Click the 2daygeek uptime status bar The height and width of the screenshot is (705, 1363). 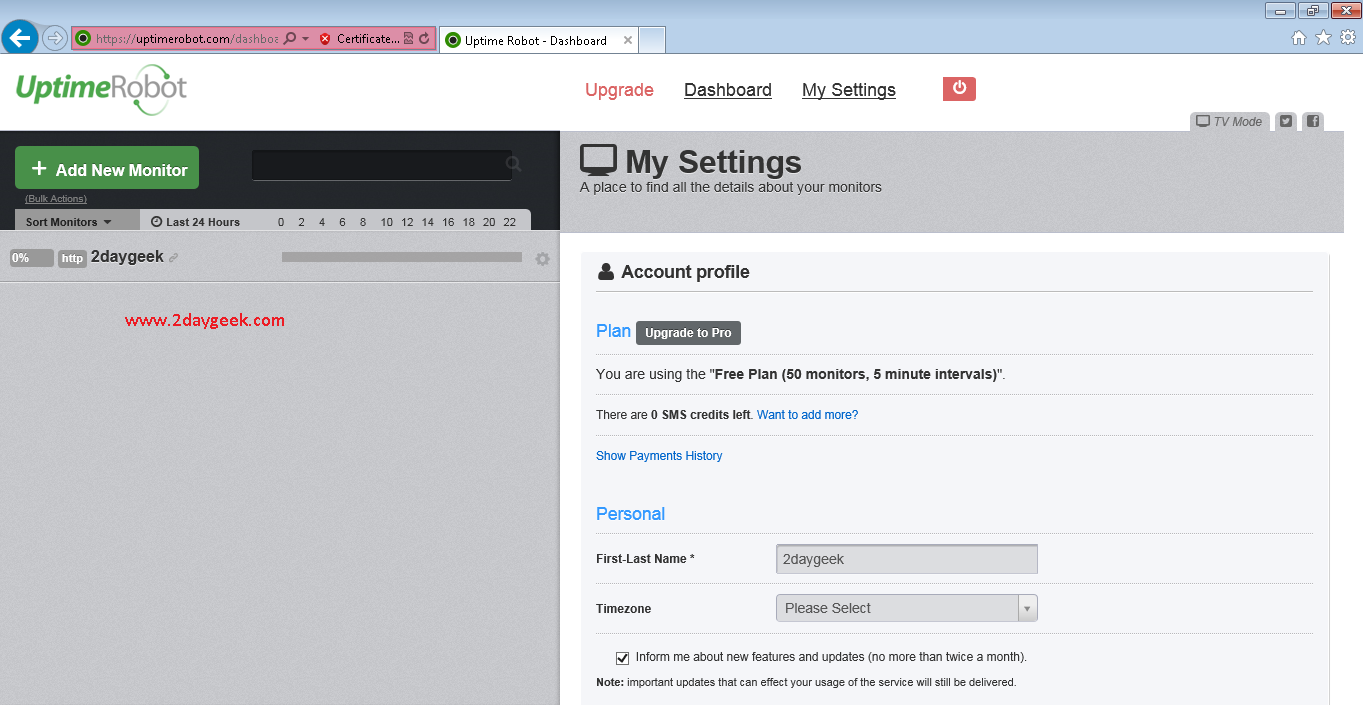(402, 257)
